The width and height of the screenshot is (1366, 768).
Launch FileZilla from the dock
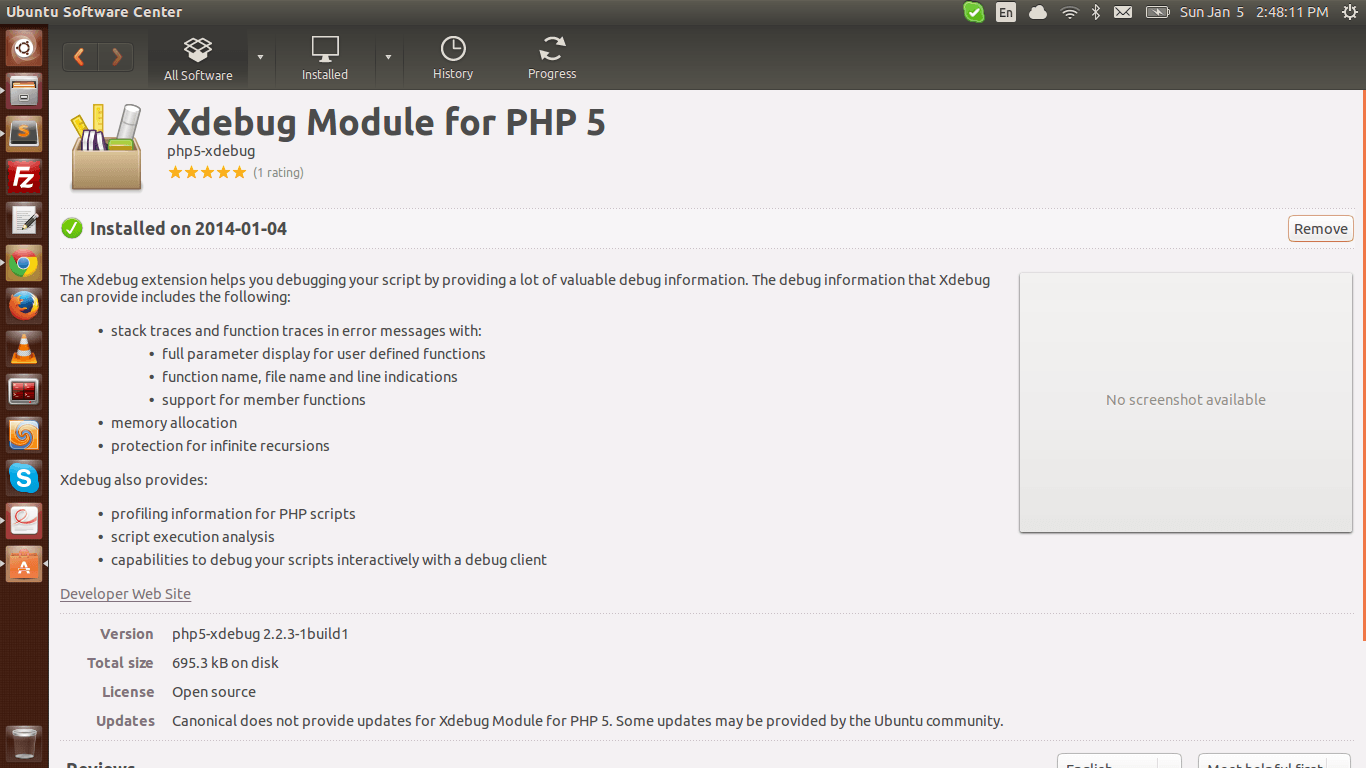[24, 177]
